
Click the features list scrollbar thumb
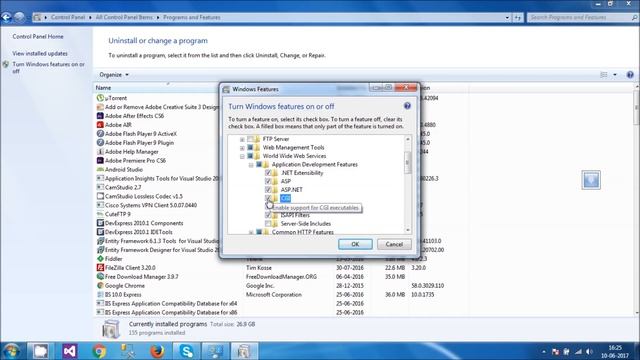(407, 162)
